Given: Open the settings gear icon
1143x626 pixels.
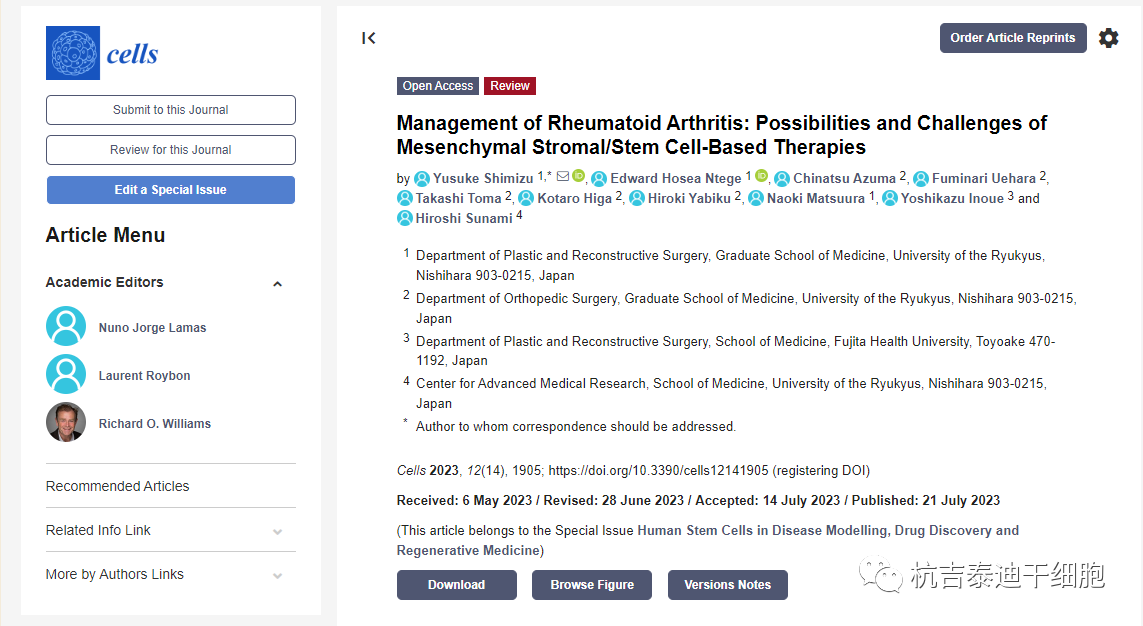Looking at the screenshot, I should pos(1108,38).
